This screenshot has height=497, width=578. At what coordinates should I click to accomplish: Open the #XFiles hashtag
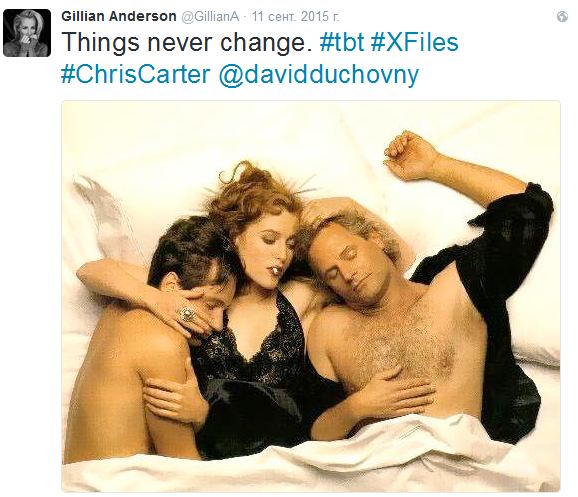414,42
